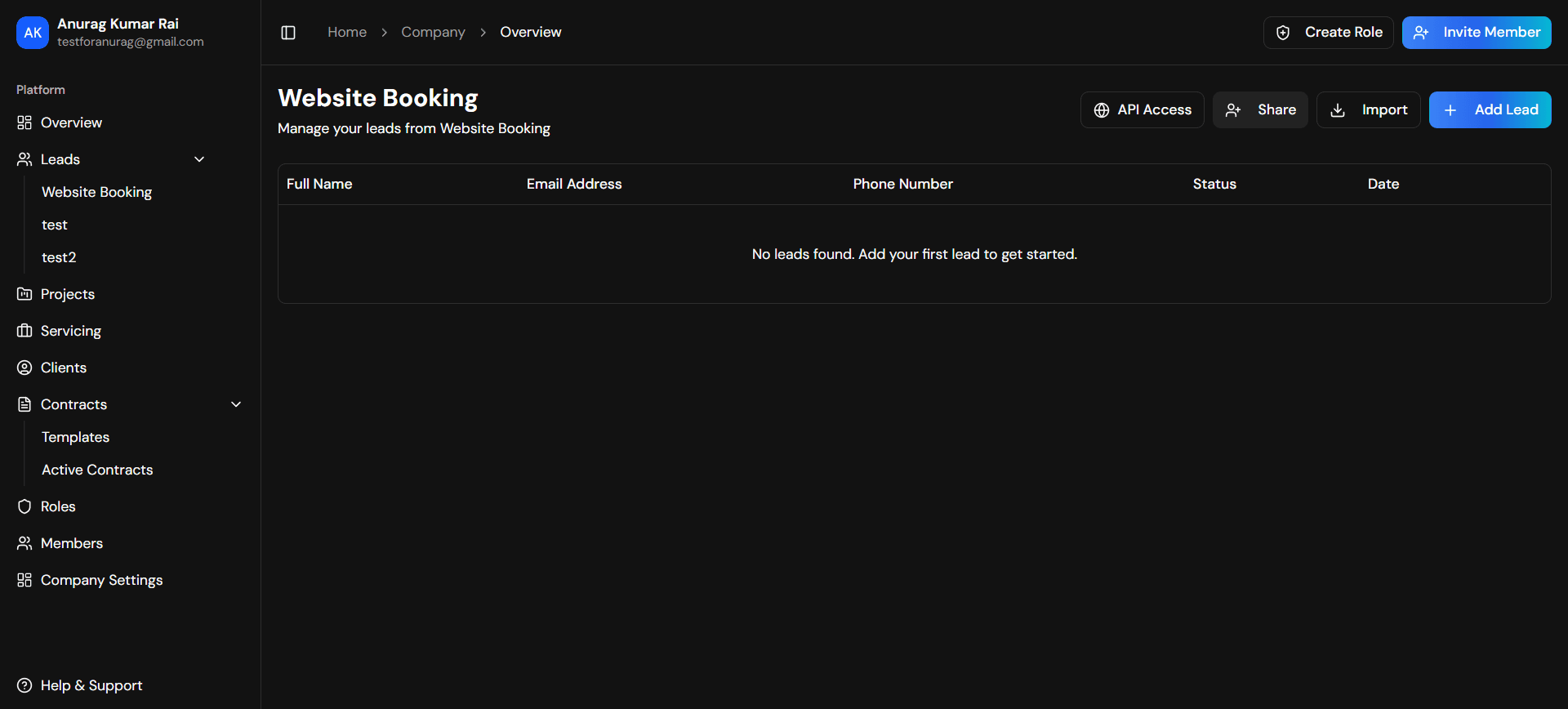Click the Clients icon in sidebar
1568x709 pixels.
(24, 368)
